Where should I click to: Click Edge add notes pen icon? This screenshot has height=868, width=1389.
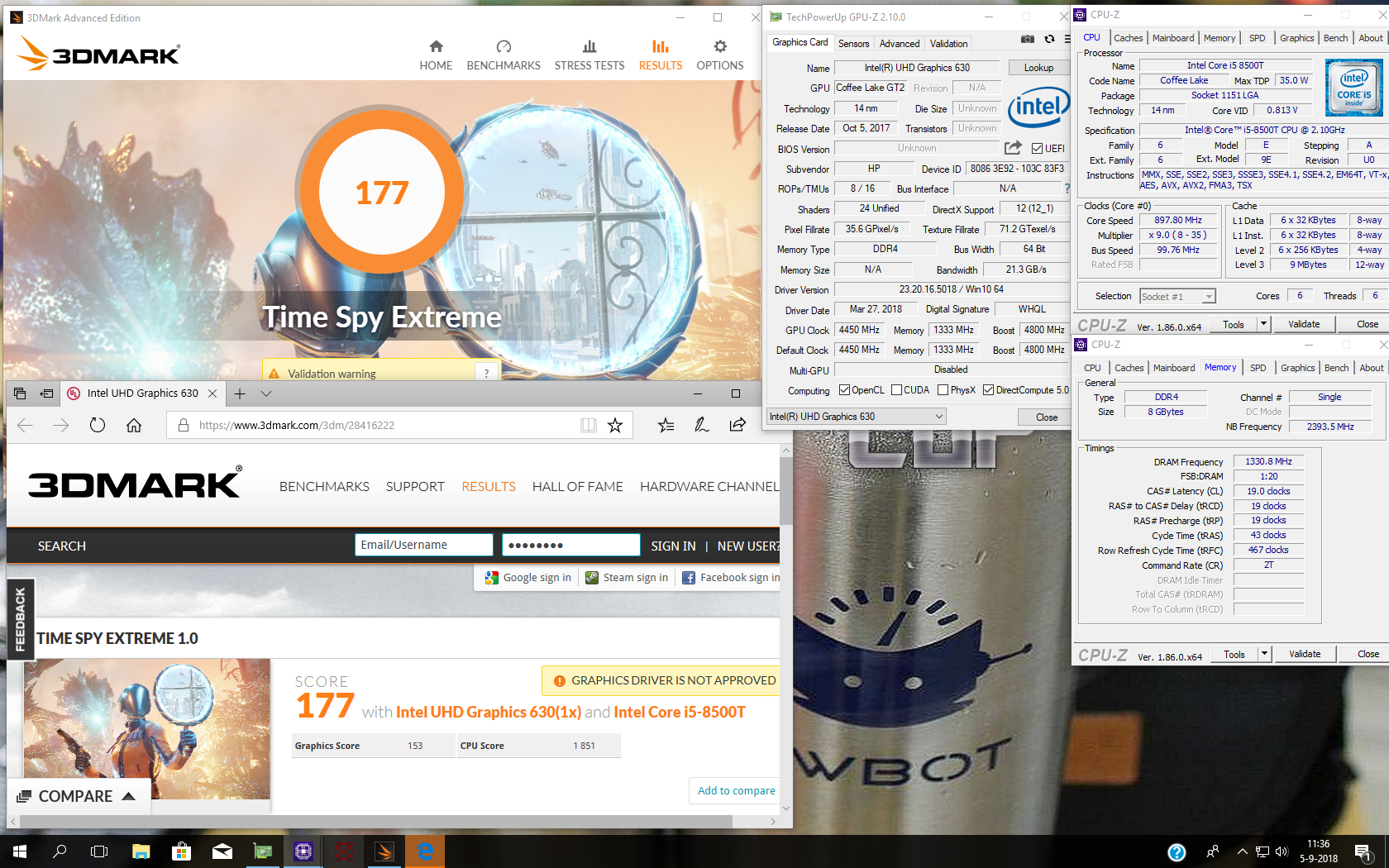702,425
